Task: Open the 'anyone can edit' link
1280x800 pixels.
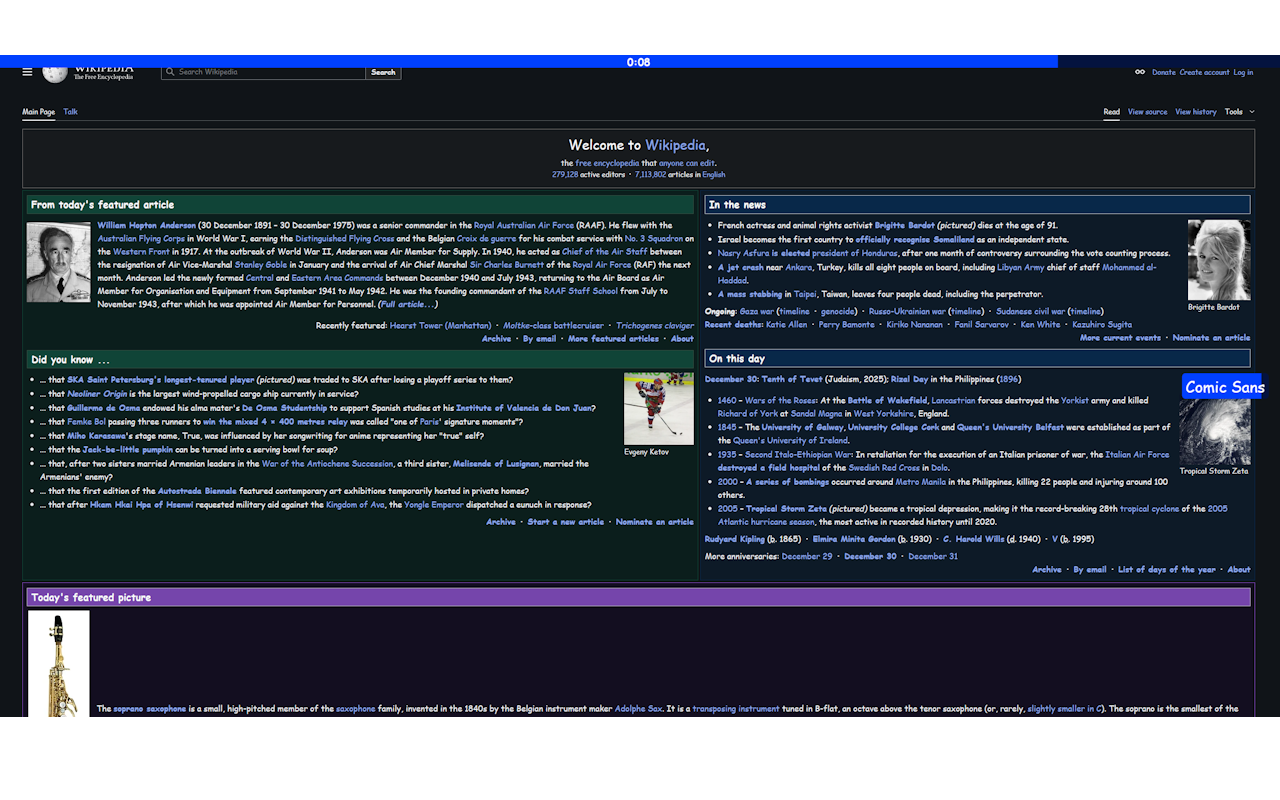Action: point(686,163)
